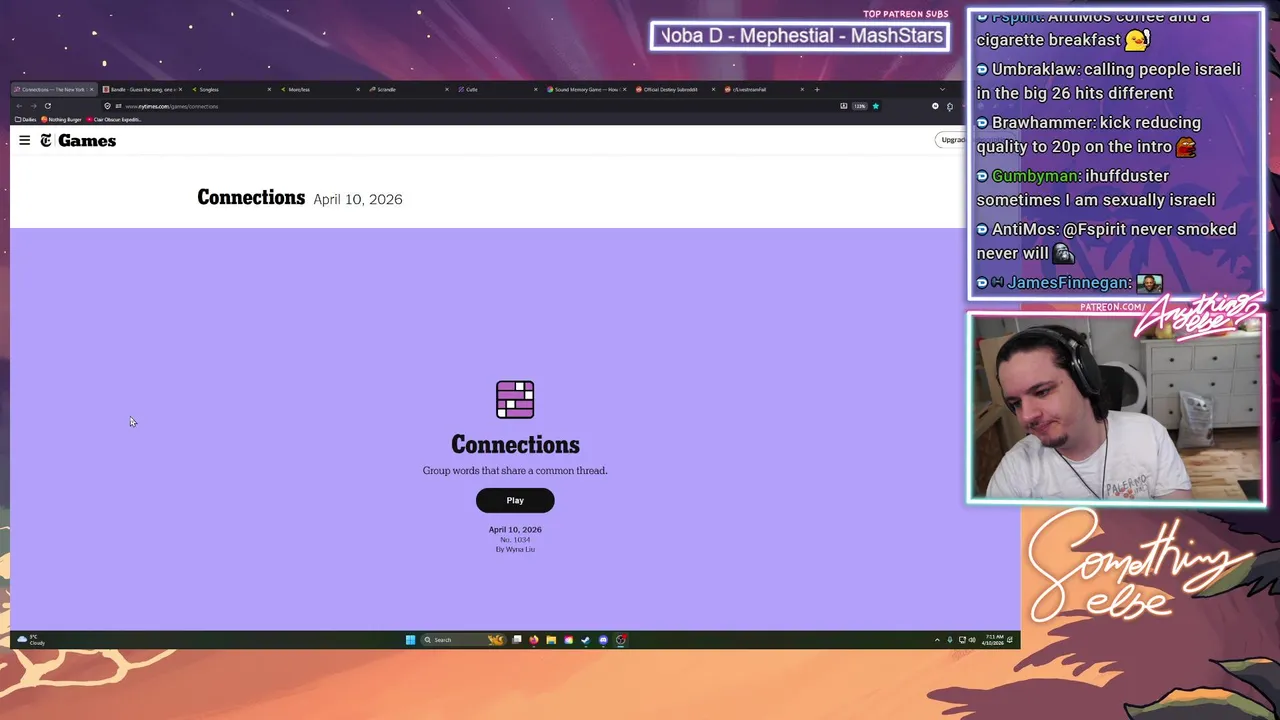Screen dimensions: 1280x720
Task: Open the Windows Start menu
Action: (x=410, y=640)
